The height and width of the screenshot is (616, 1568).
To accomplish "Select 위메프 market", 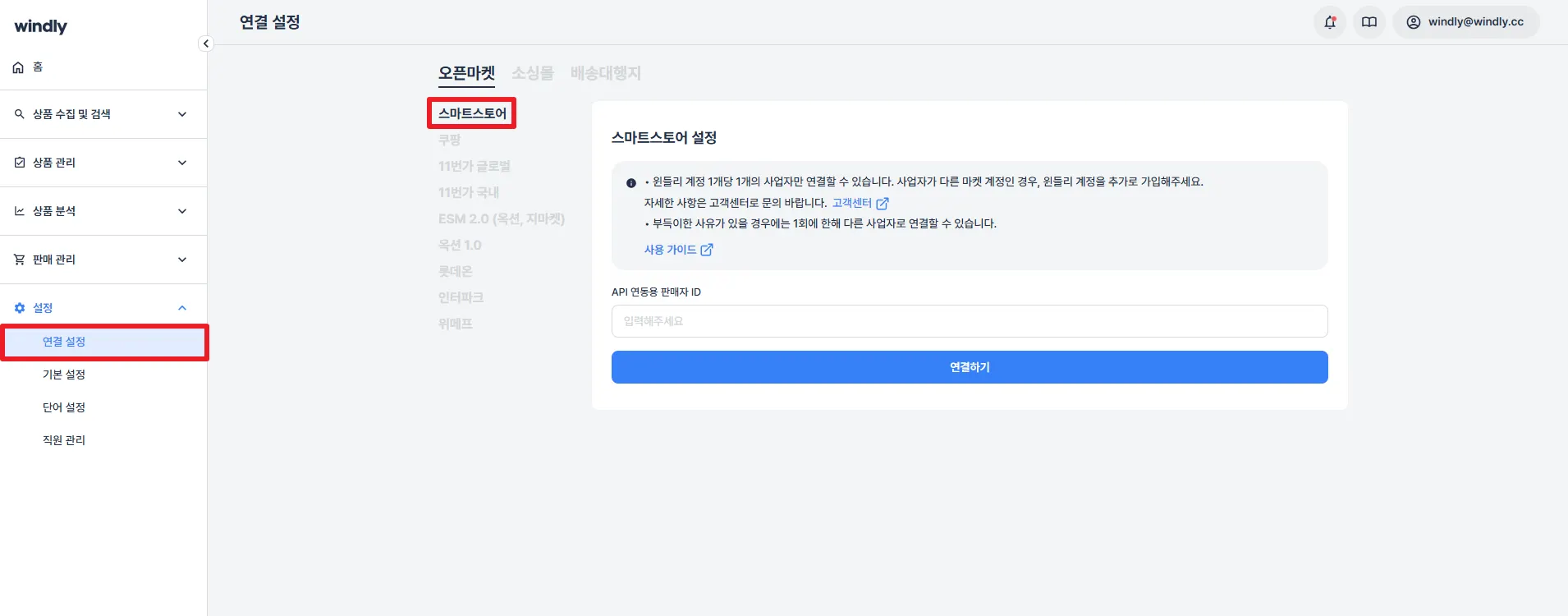I will 456,324.
